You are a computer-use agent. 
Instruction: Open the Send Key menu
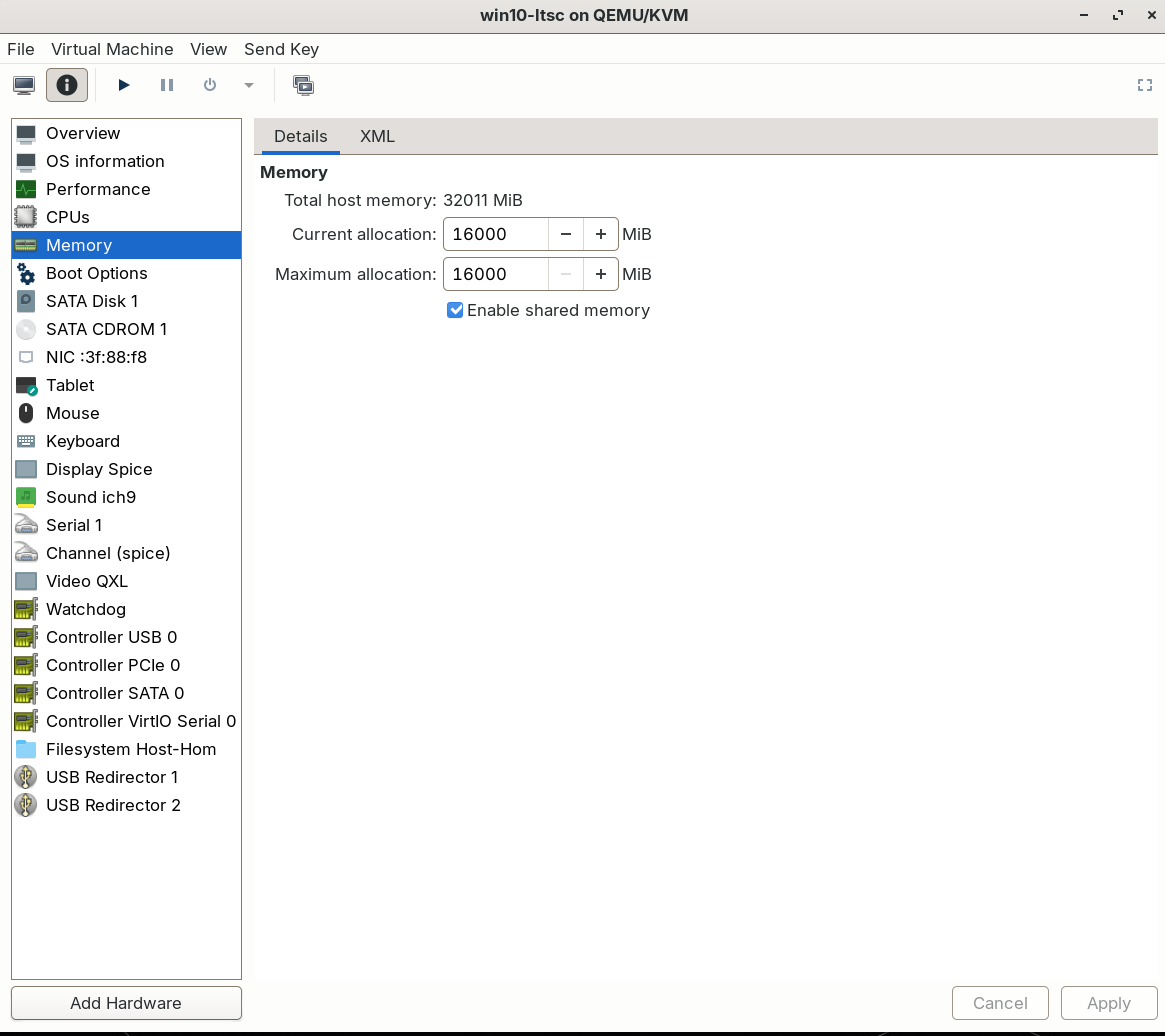[x=281, y=49]
